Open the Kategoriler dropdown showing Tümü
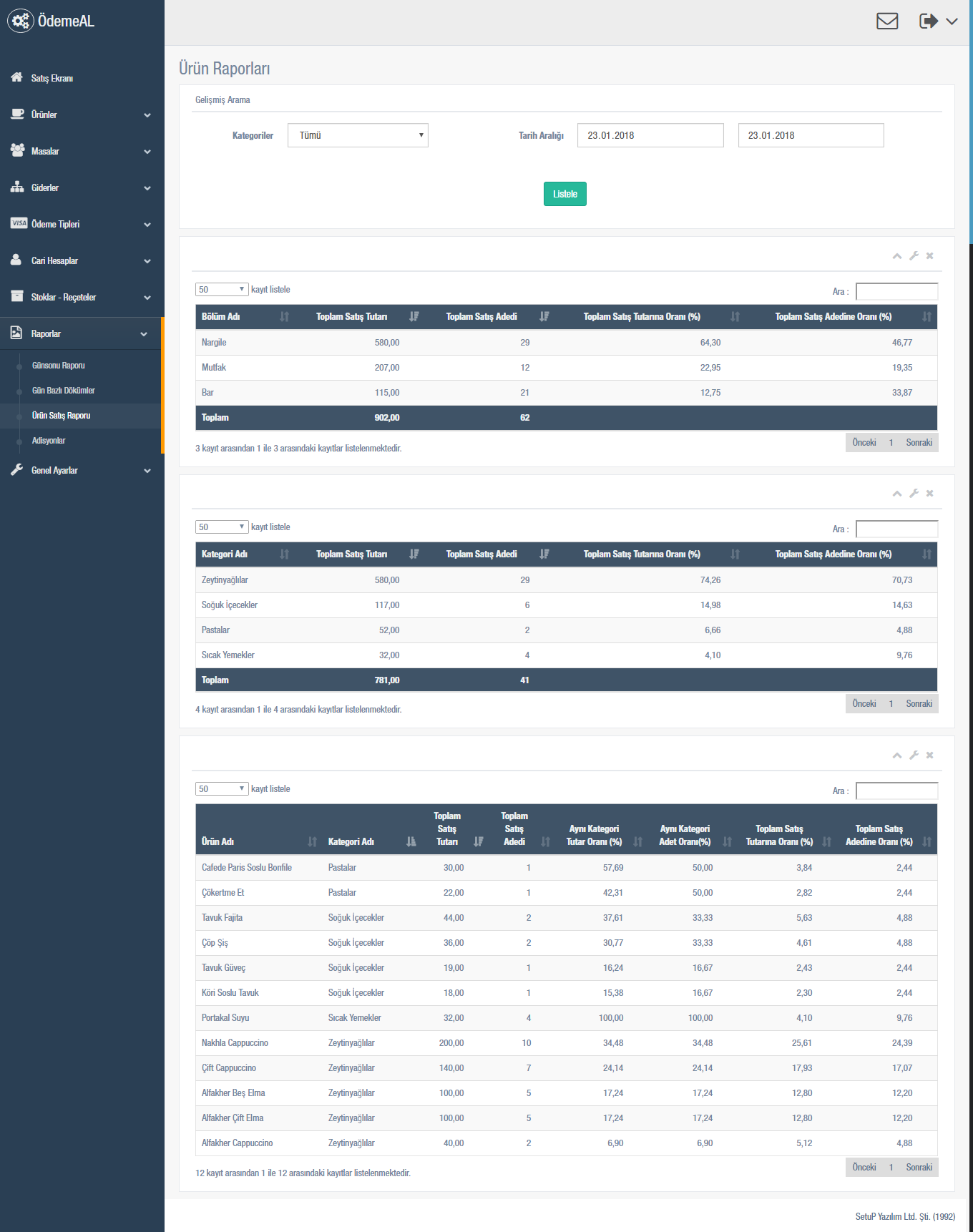Viewport: 973px width, 1232px height. [358, 135]
